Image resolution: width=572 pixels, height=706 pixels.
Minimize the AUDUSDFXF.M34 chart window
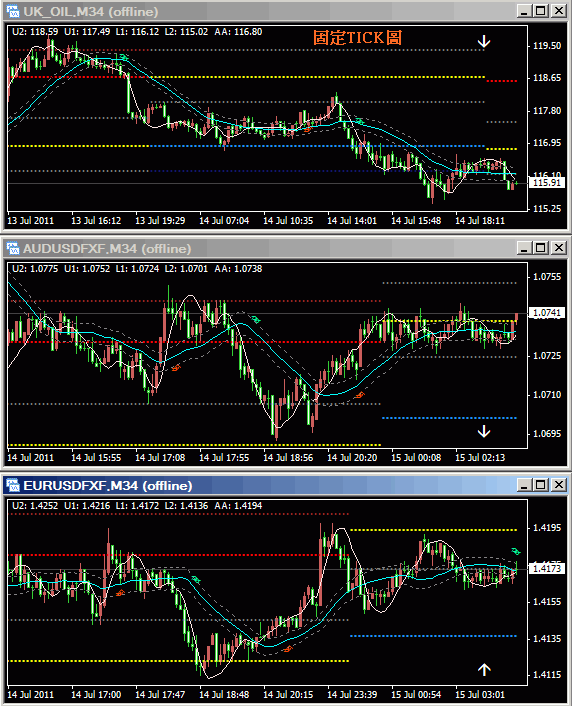[x=523, y=248]
